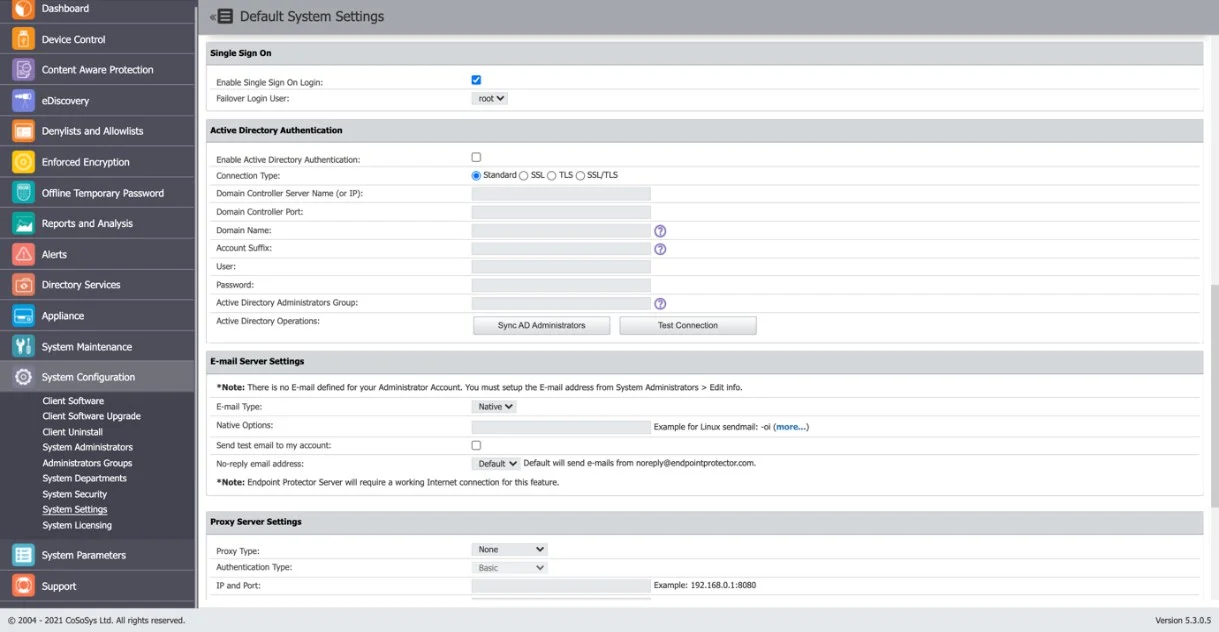The image size is (1219, 632).
Task: Uncheck Enable Single Sign On Login
Action: pyautogui.click(x=476, y=80)
